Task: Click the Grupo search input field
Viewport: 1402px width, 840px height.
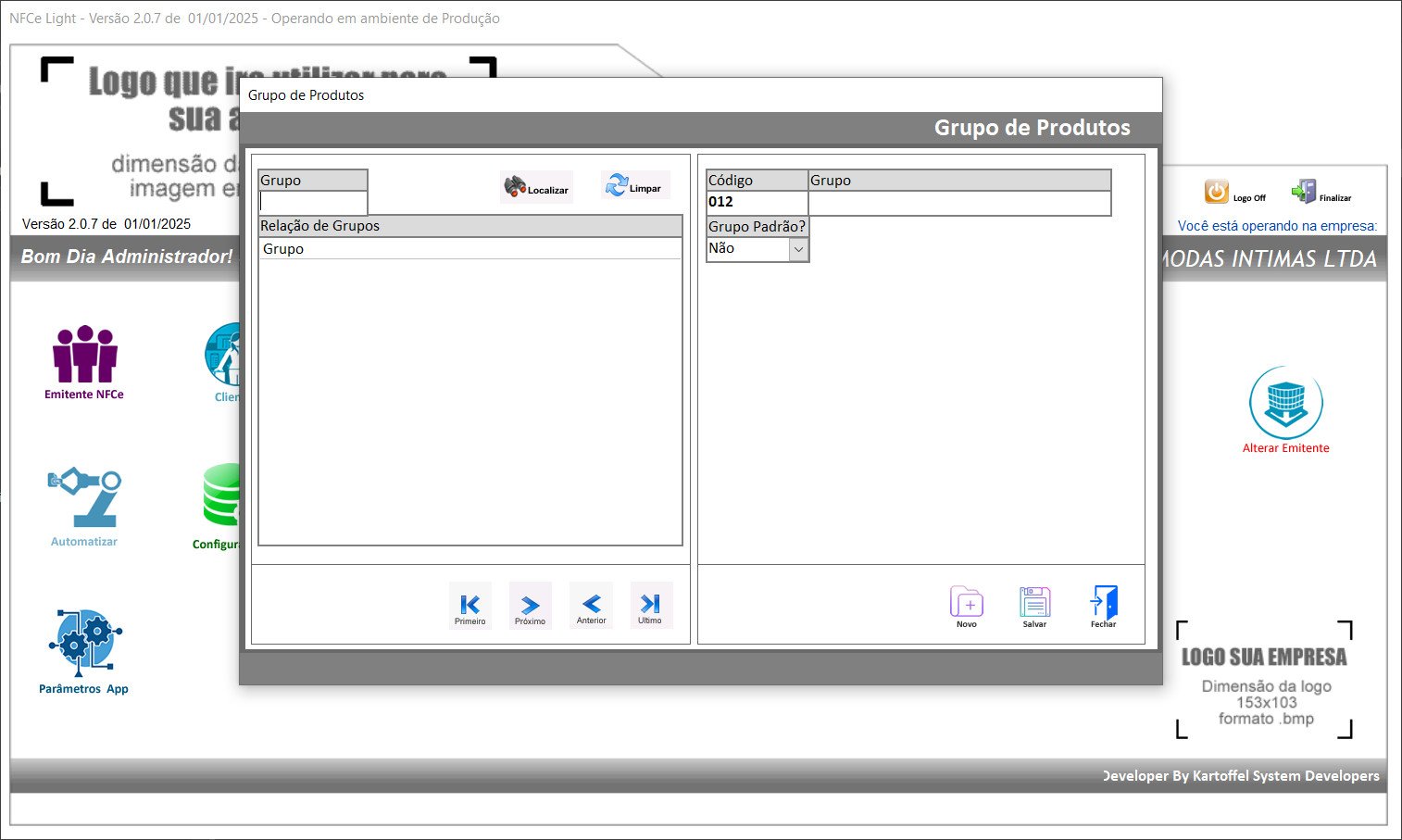Action: (313, 202)
